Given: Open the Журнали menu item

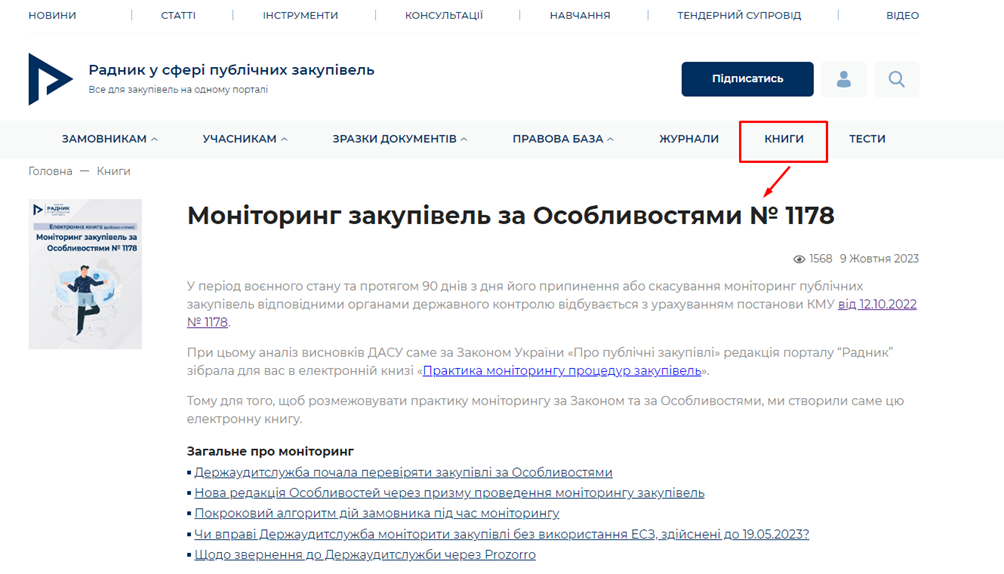Looking at the screenshot, I should tap(688, 139).
